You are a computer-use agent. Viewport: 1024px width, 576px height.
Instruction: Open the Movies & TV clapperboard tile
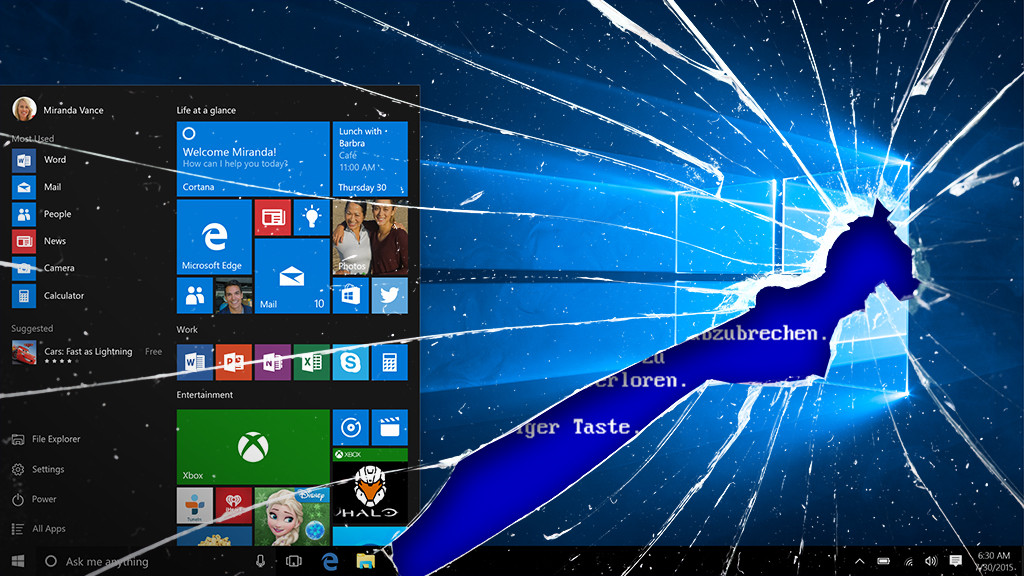click(x=390, y=428)
